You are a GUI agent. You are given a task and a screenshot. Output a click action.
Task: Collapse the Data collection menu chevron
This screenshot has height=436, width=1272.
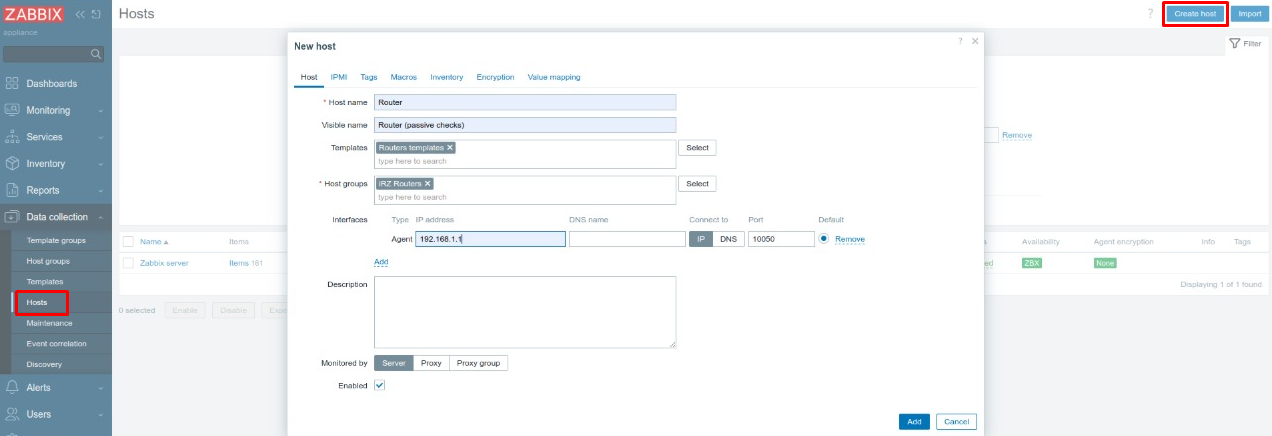[x=101, y=217]
